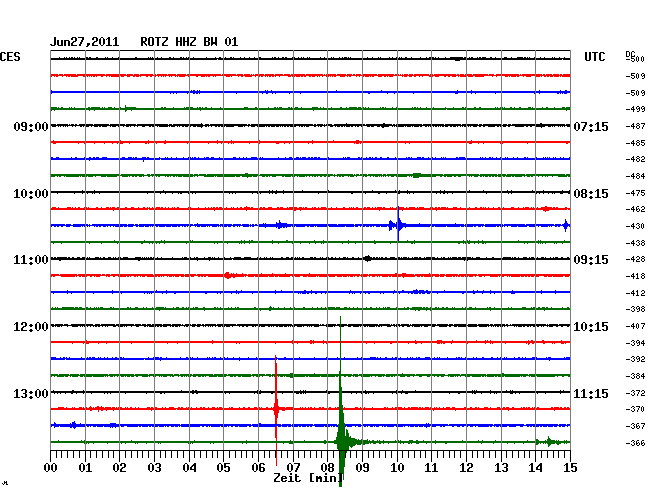Click the 10:15 UTC time label
This screenshot has height=494, width=650.
tap(591, 327)
